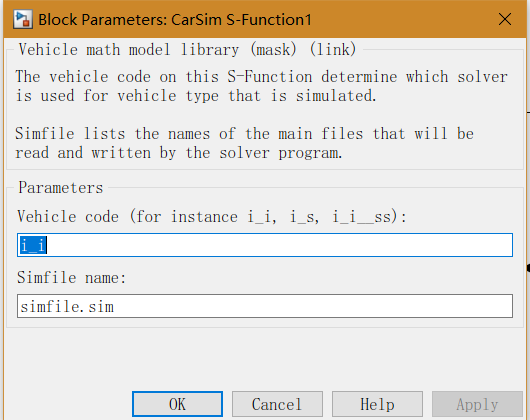Image resolution: width=530 pixels, height=420 pixels.
Task: Cancel the Block Parameters dialog
Action: click(x=277, y=404)
